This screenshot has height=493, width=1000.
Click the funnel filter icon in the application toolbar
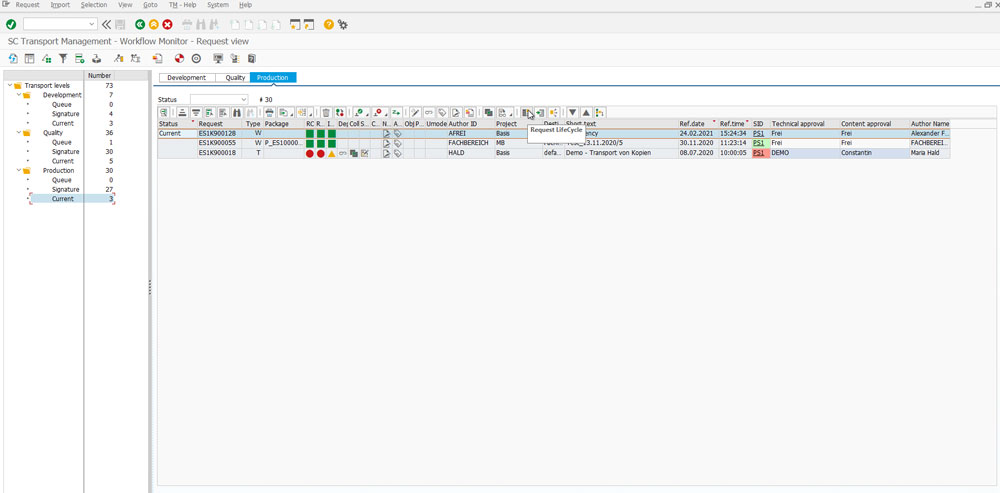pos(62,58)
